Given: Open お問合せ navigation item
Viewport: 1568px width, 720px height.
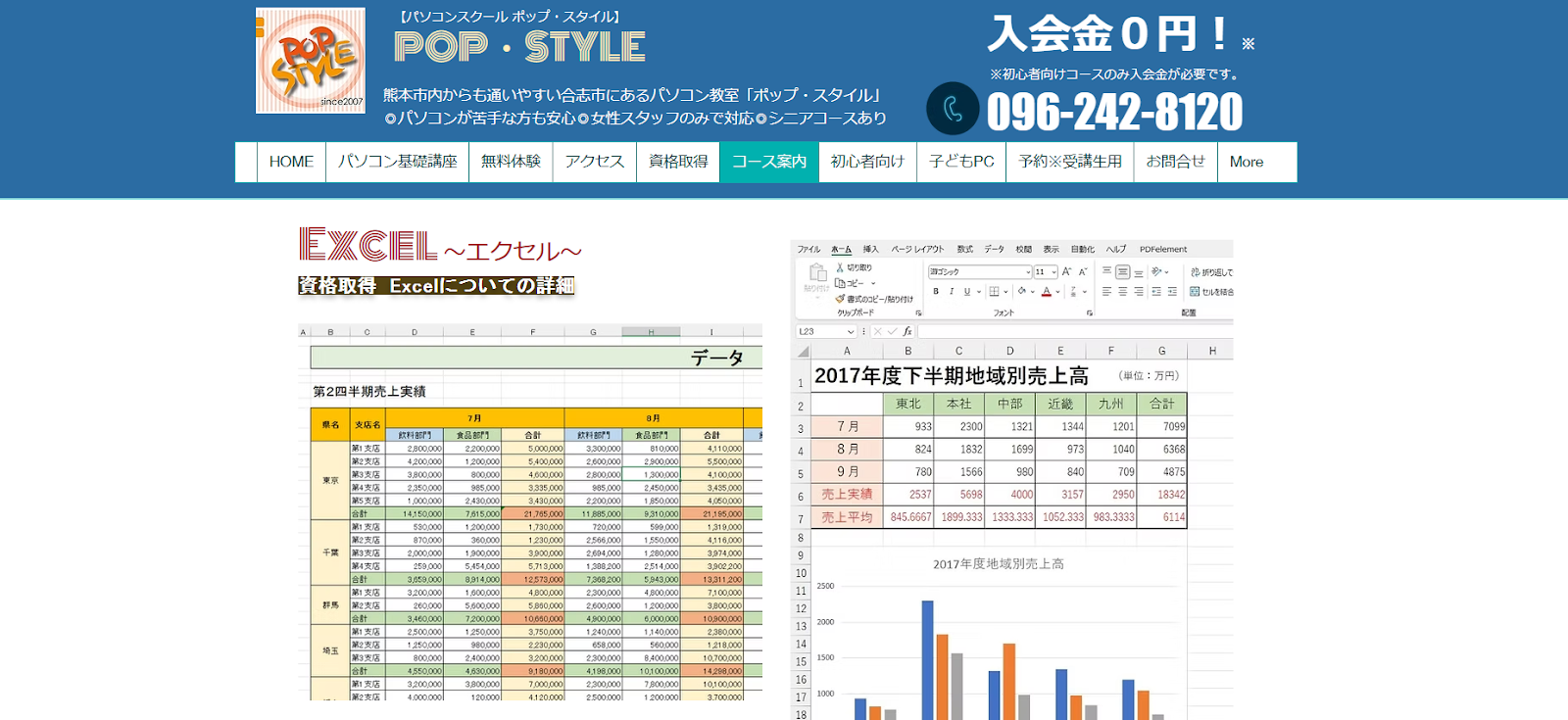Looking at the screenshot, I should pyautogui.click(x=1175, y=162).
